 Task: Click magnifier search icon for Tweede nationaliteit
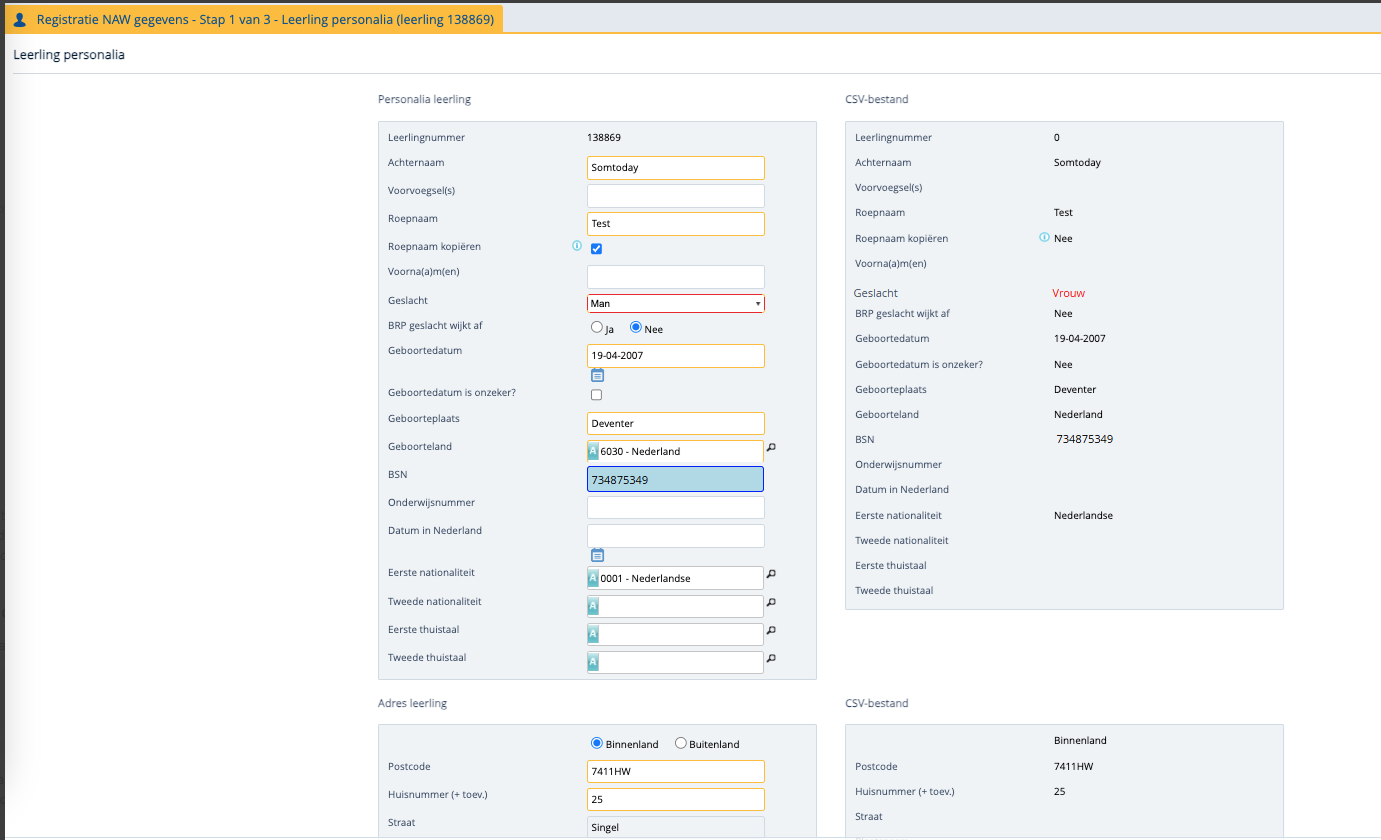tap(771, 602)
